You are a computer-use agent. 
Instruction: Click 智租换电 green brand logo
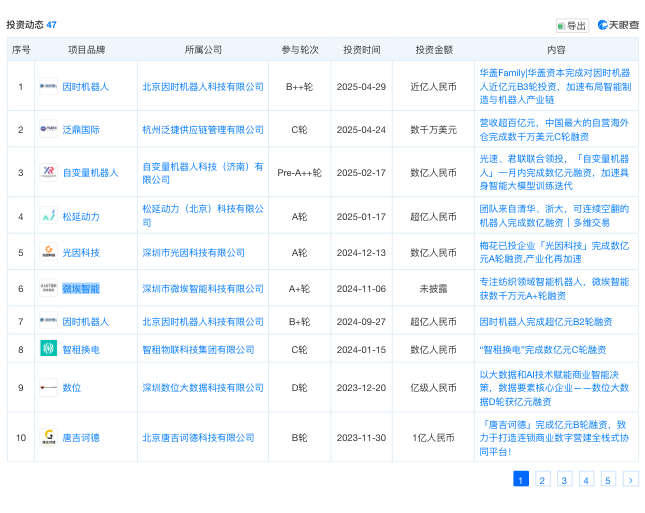[x=48, y=349]
